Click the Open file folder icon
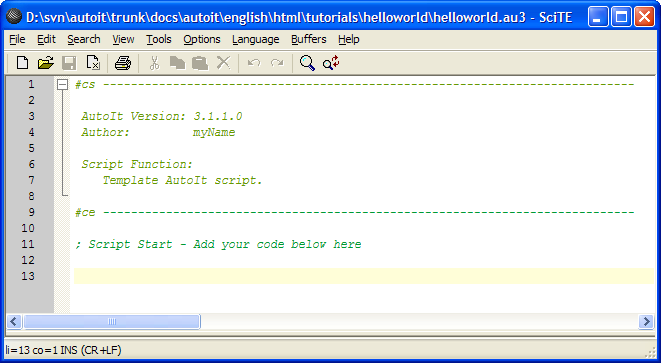This screenshot has width=661, height=363. 46,63
